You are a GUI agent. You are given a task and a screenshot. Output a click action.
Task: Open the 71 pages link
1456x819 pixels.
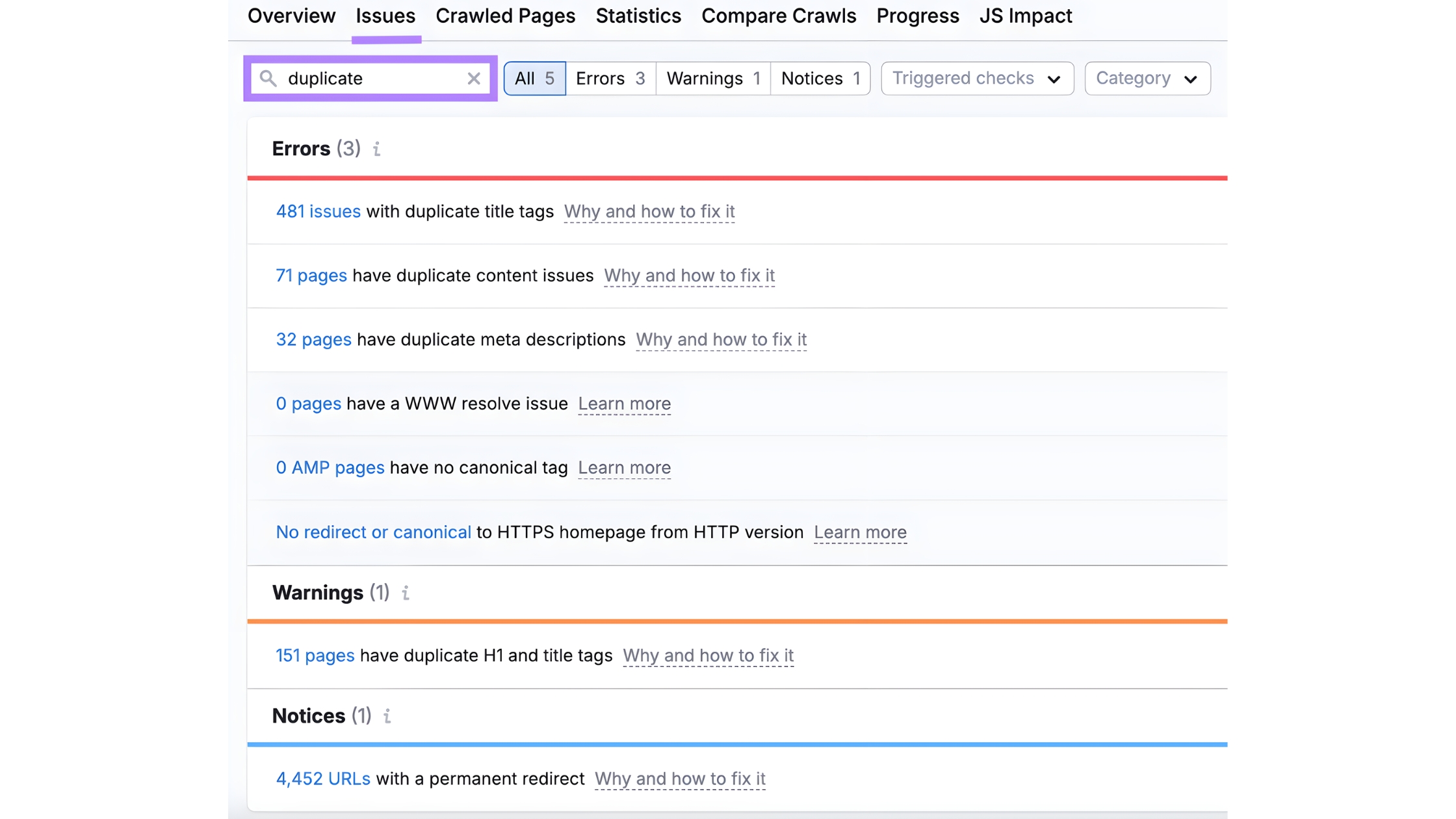coord(311,276)
